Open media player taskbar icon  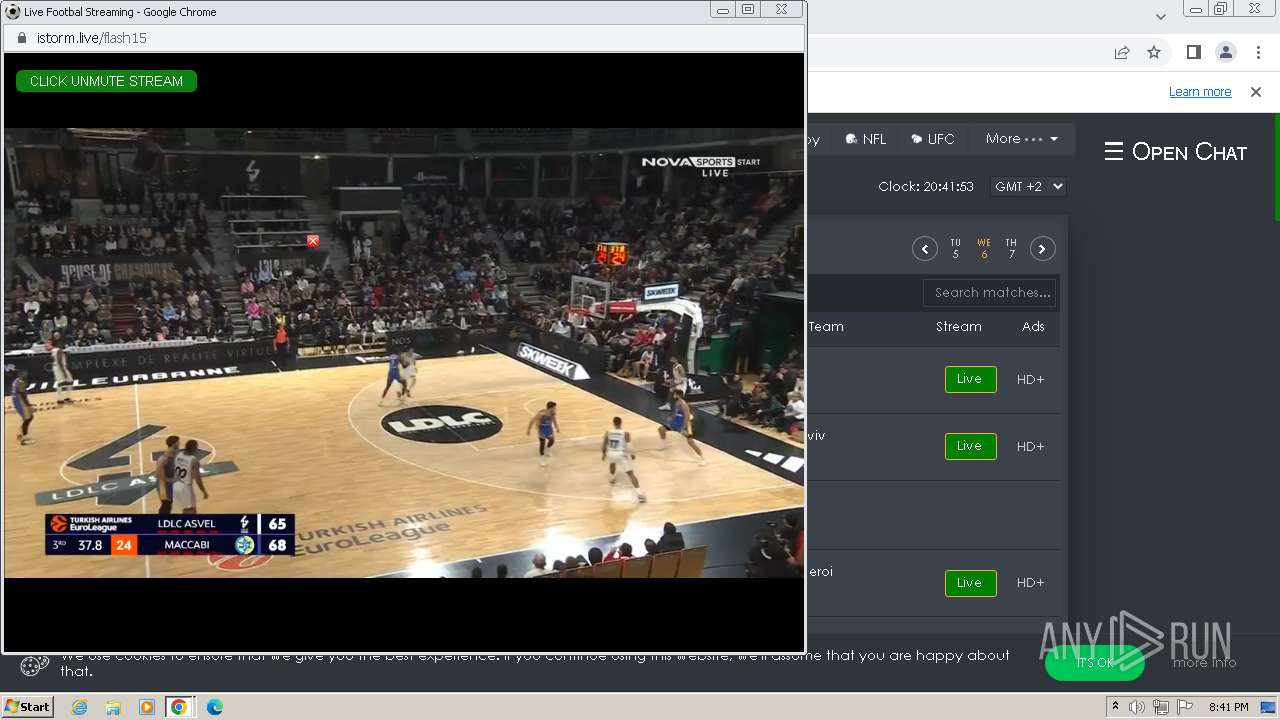click(x=146, y=707)
